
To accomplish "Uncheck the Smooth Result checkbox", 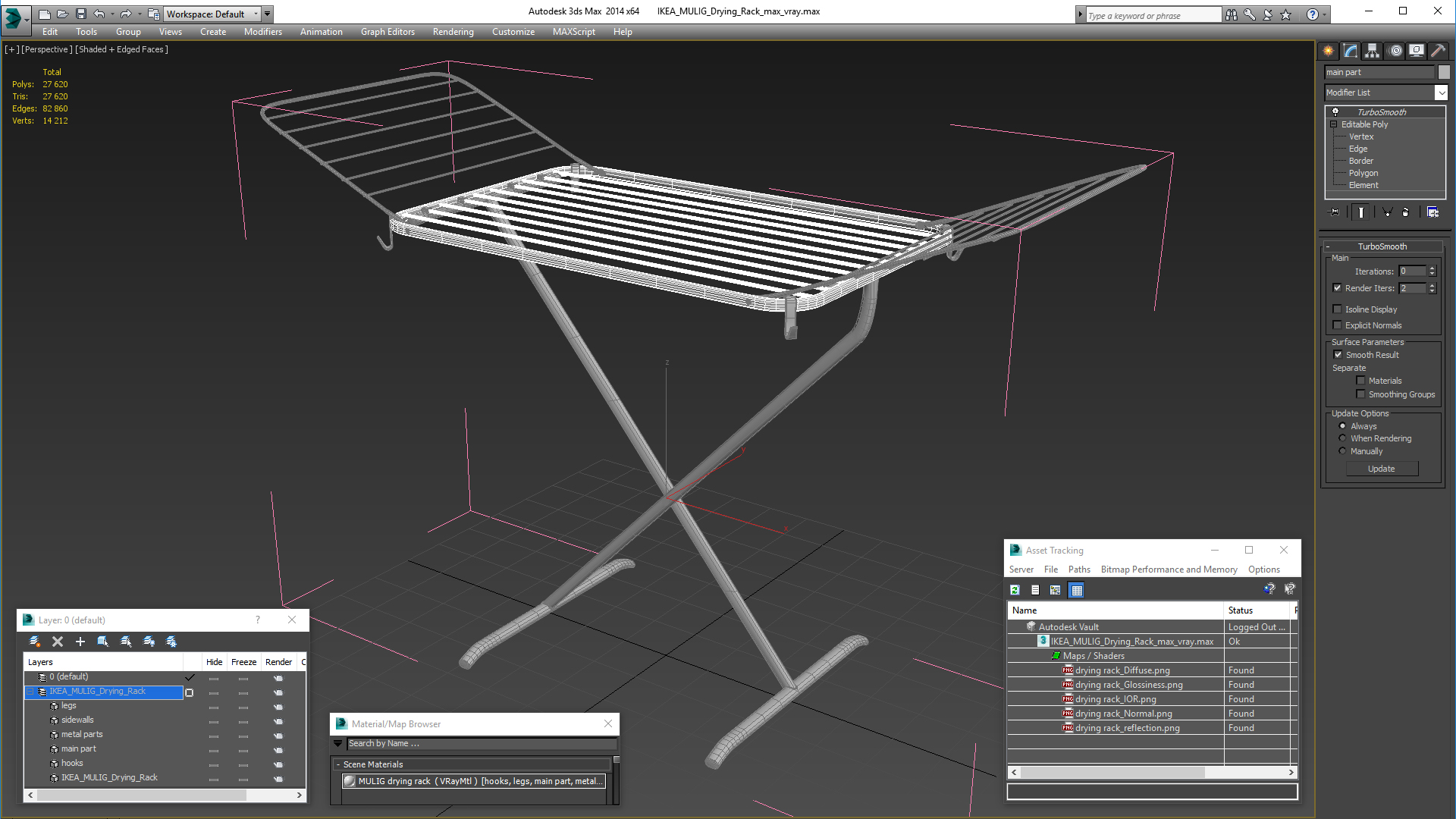I will [x=1338, y=355].
